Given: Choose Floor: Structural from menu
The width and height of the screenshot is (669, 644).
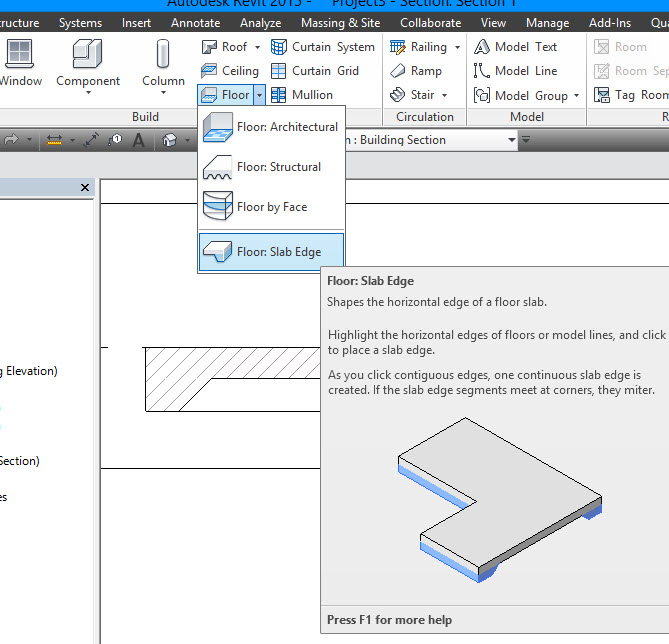Looking at the screenshot, I should 271,167.
